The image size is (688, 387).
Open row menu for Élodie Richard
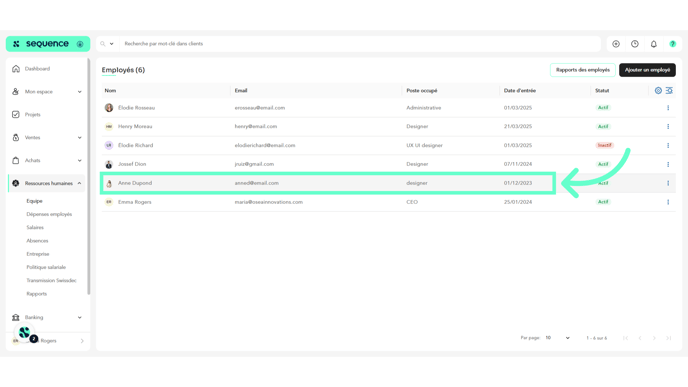[668, 145]
